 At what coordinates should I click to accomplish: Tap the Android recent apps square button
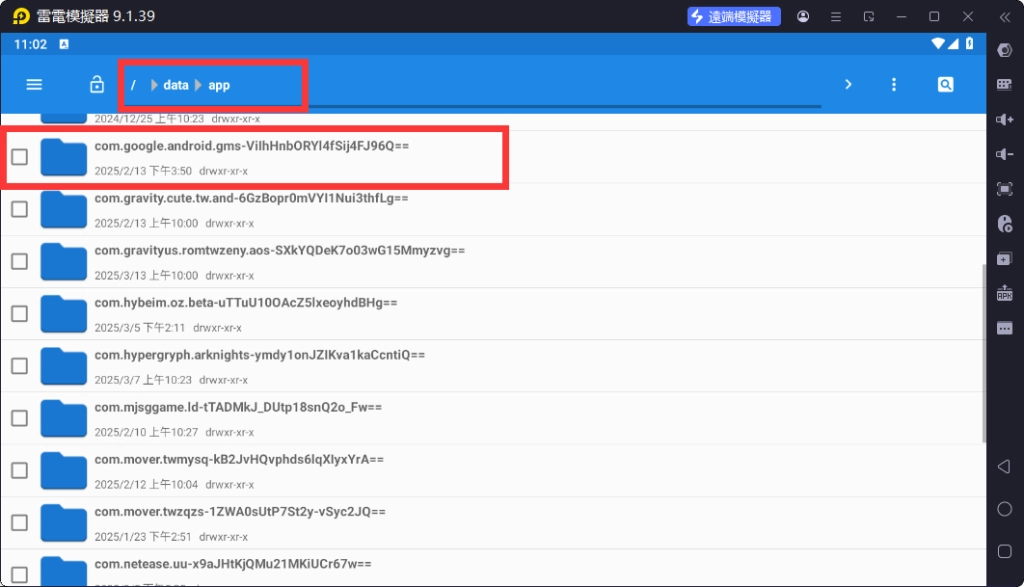1004,552
